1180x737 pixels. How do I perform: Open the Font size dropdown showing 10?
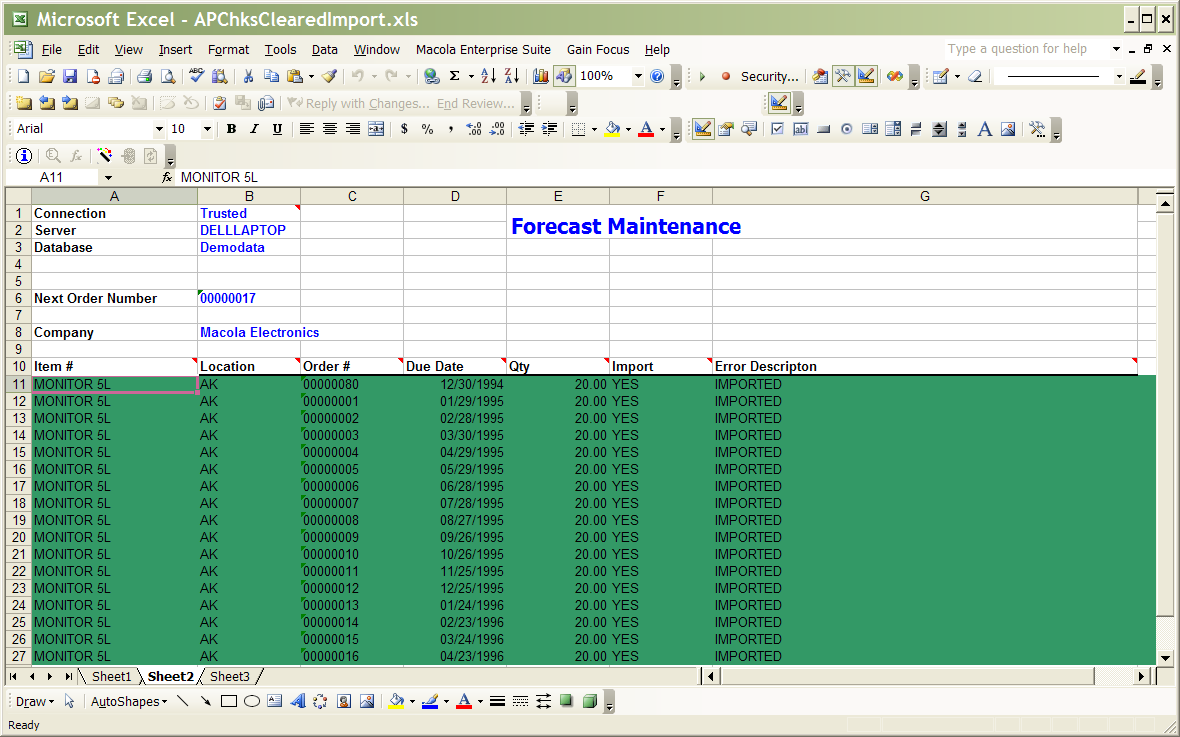point(207,129)
